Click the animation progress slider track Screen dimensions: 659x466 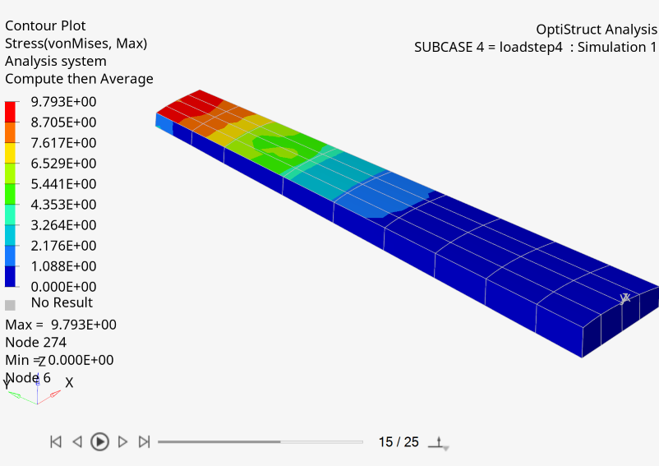[260, 442]
